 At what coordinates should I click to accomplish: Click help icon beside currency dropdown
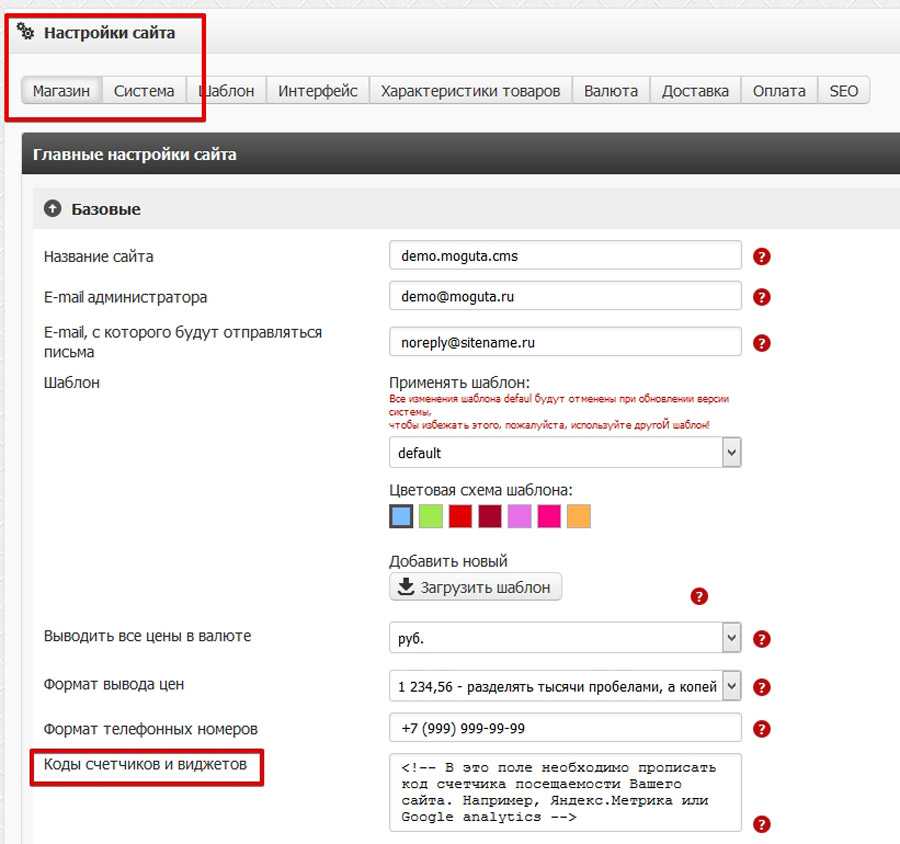point(762,639)
